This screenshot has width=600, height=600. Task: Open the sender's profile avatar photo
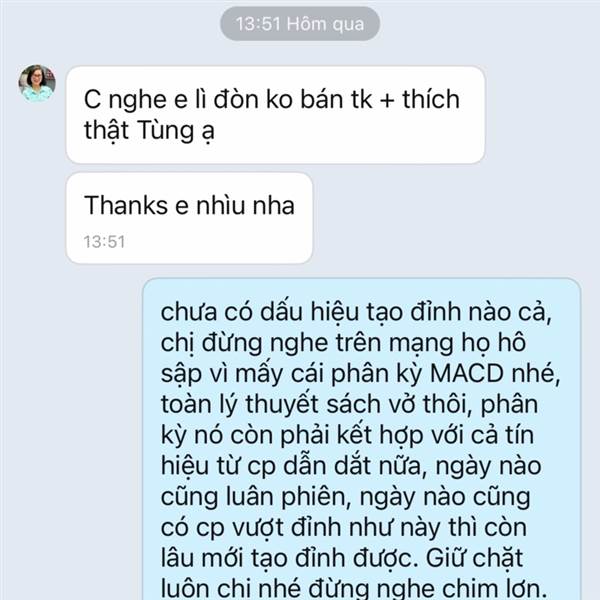[37, 83]
